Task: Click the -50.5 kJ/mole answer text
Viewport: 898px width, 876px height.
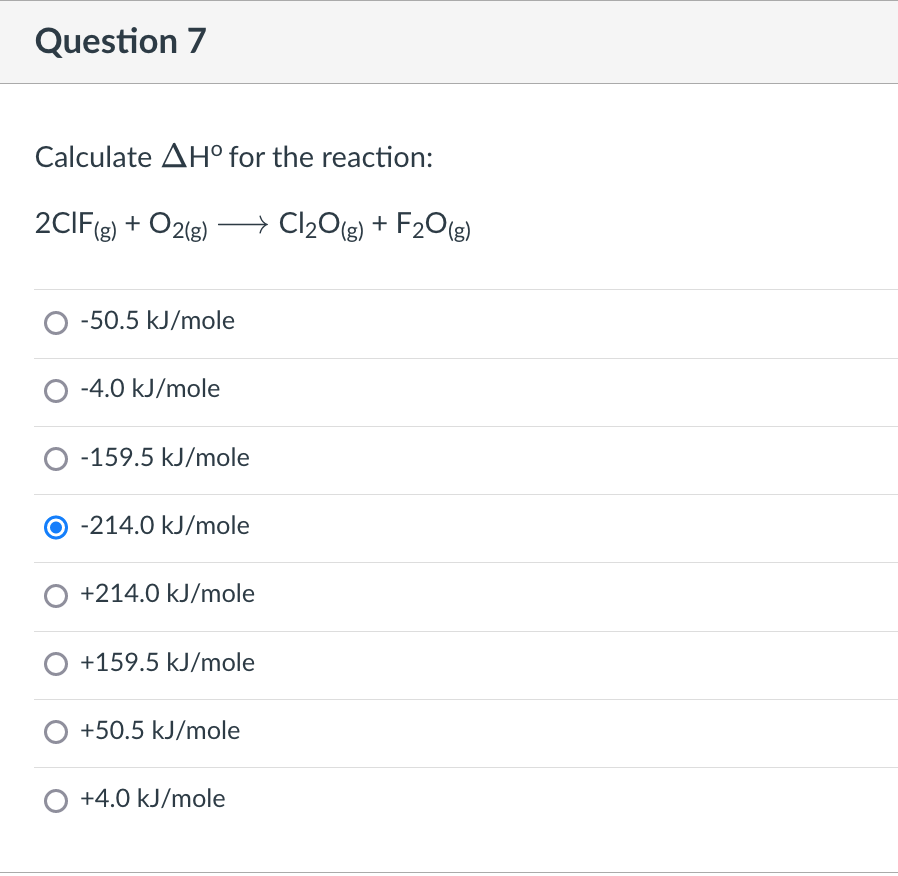Action: pos(157,321)
